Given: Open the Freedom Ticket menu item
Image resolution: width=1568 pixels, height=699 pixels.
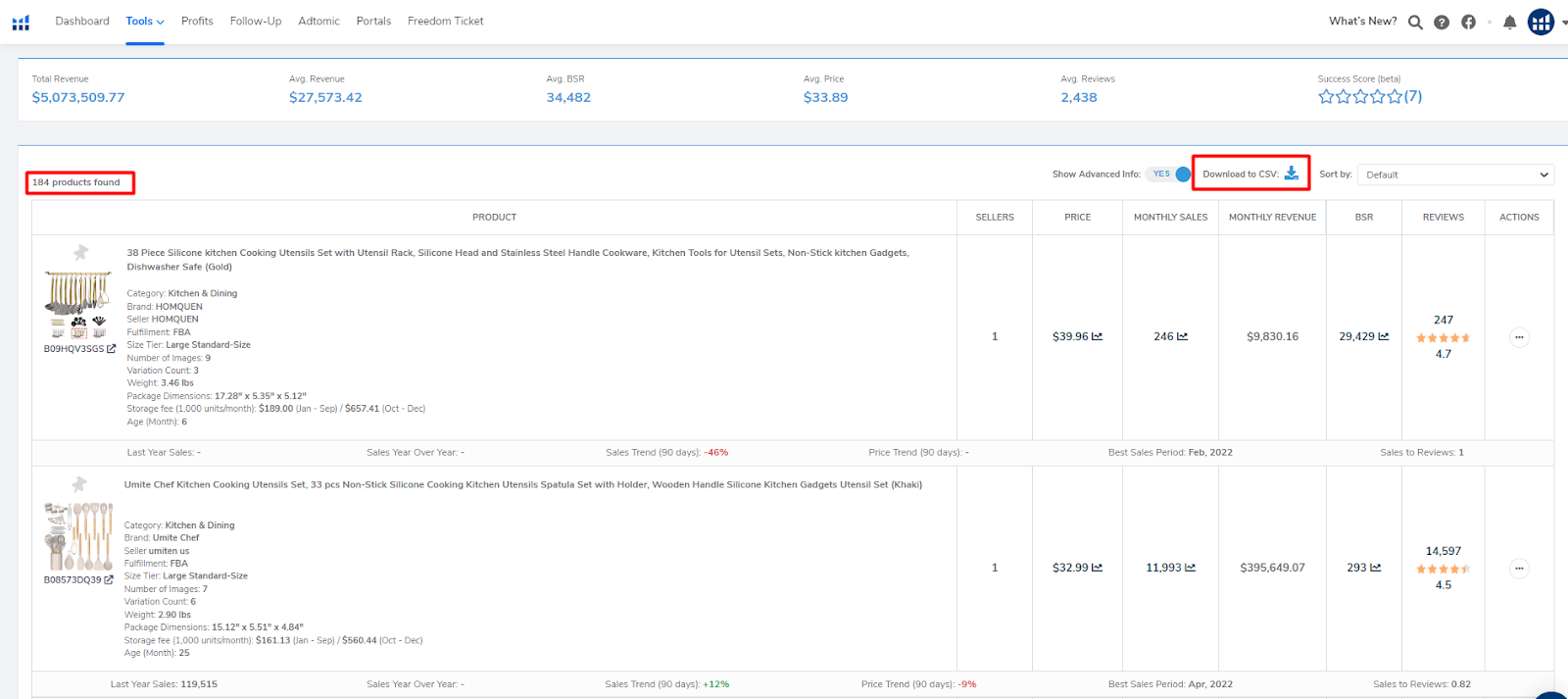Looking at the screenshot, I should point(446,22).
